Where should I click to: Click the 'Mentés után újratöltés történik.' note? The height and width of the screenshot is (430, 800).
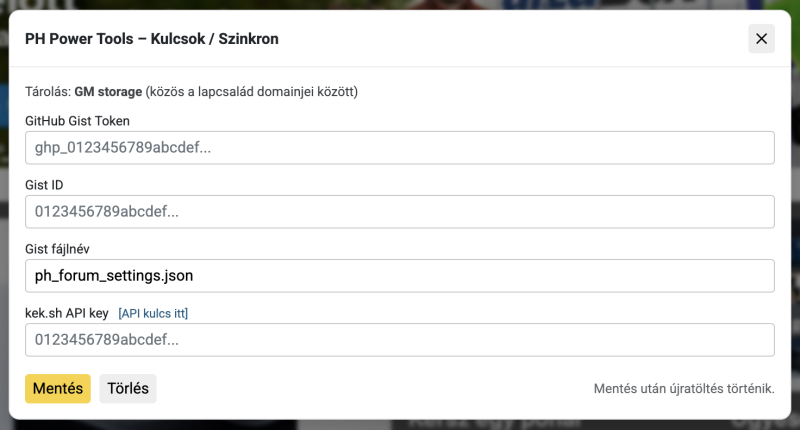pos(684,388)
